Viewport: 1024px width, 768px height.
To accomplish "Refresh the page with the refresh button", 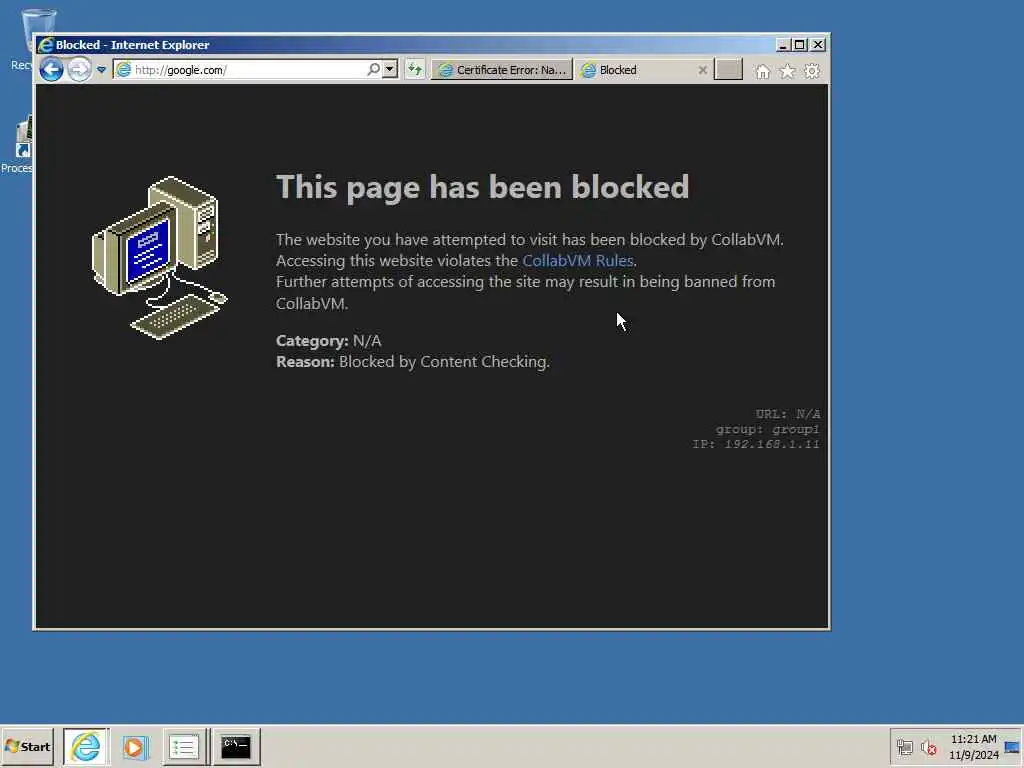I will (x=415, y=69).
